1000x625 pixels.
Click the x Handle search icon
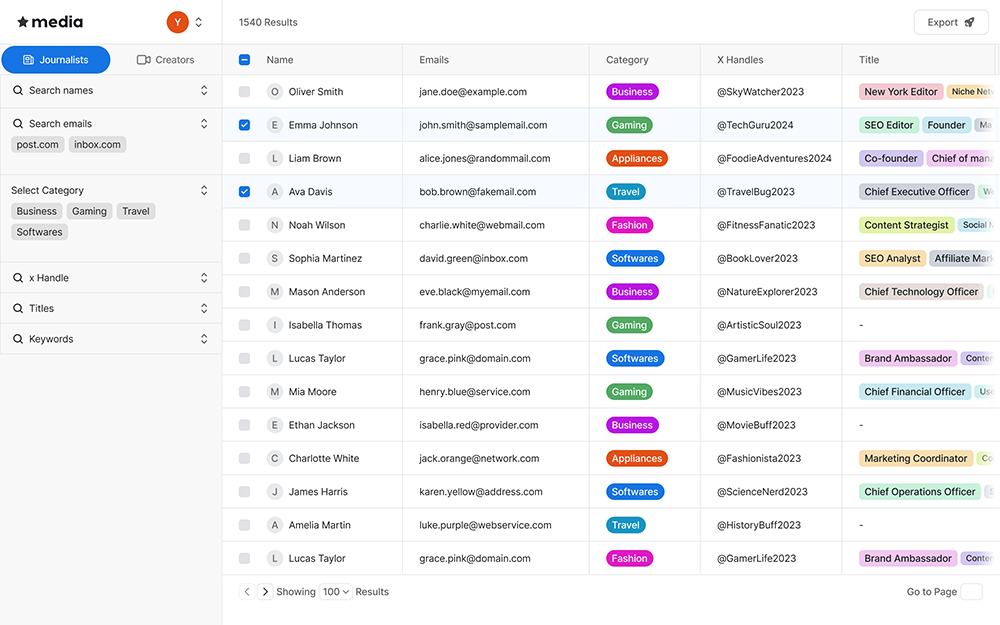(x=18, y=278)
